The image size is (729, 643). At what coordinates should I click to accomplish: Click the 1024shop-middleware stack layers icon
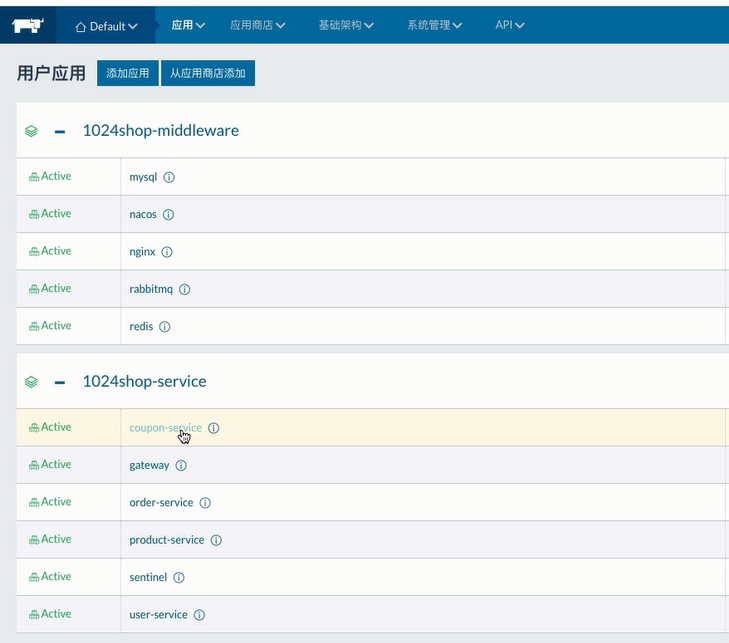point(31,131)
